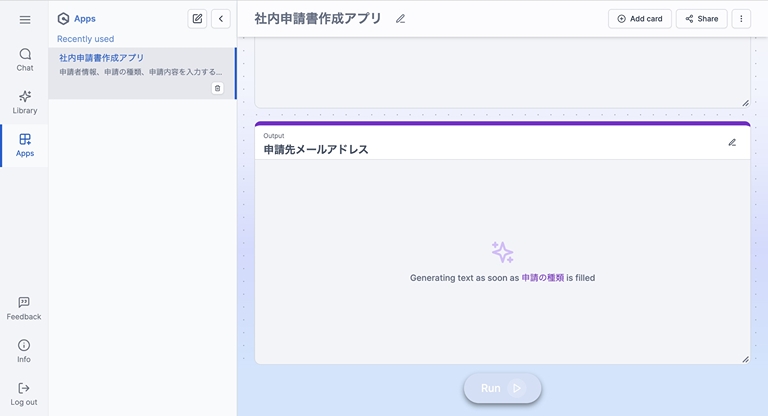Go to Chat in sidebar
This screenshot has width=768, height=416.
[24, 59]
